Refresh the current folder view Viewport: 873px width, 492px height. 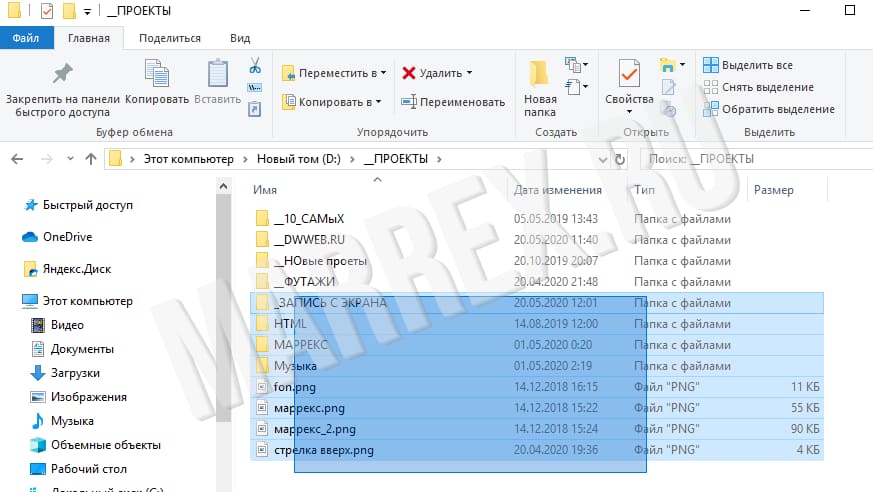[x=620, y=160]
